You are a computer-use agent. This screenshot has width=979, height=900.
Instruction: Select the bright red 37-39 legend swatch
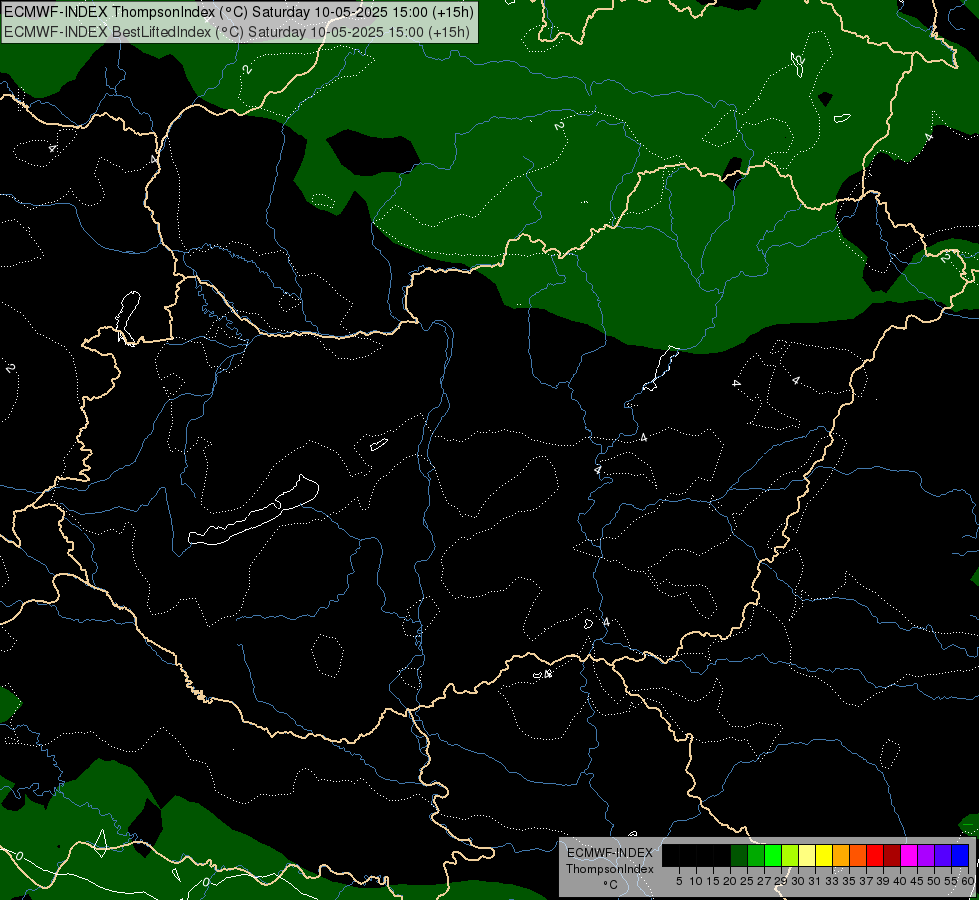[x=875, y=855]
